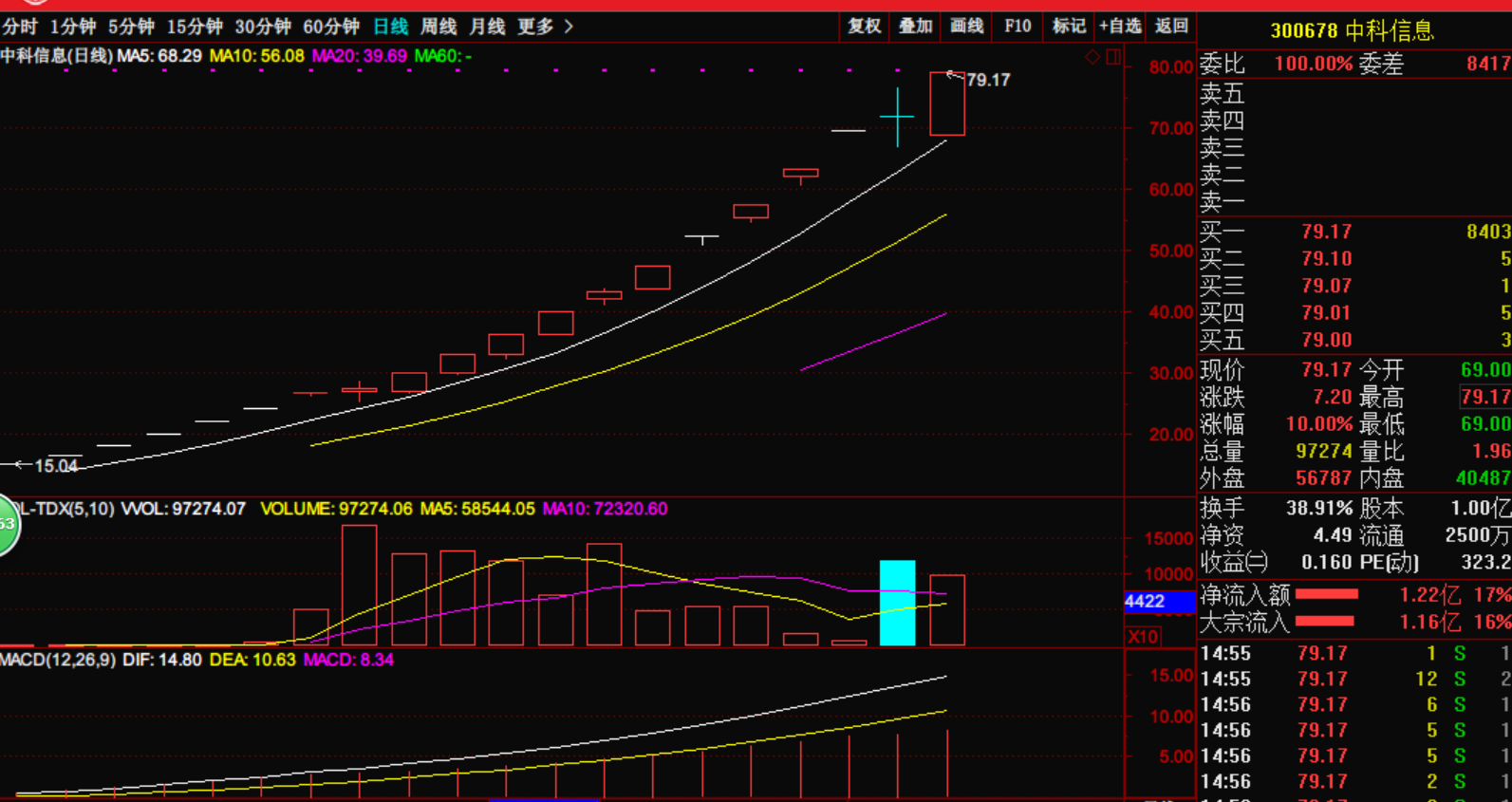
Task: Add stock to watchlist with +自选
Action: [x=1120, y=26]
